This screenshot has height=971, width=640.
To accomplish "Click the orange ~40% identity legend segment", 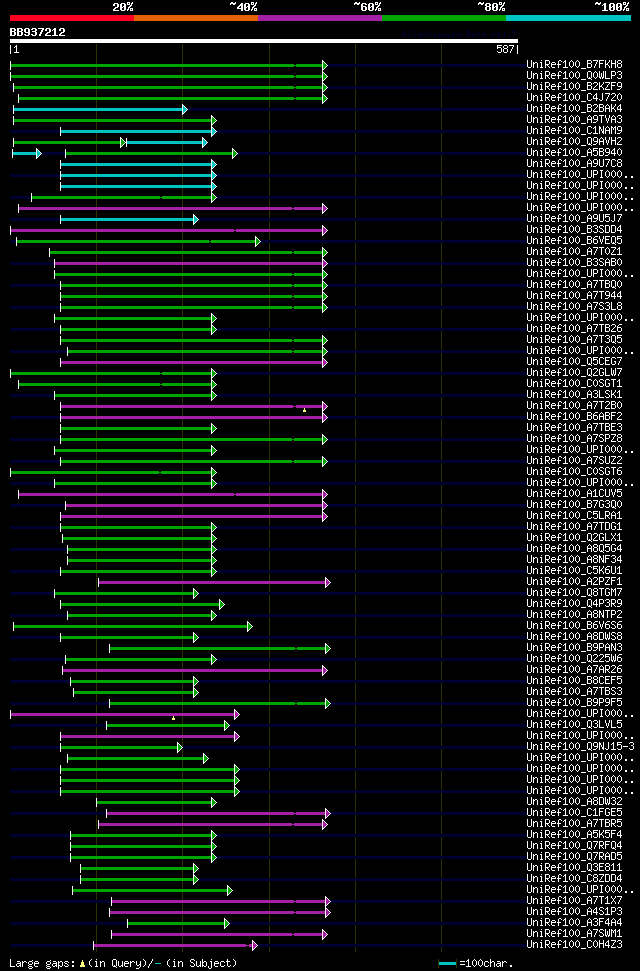I will click(196, 18).
